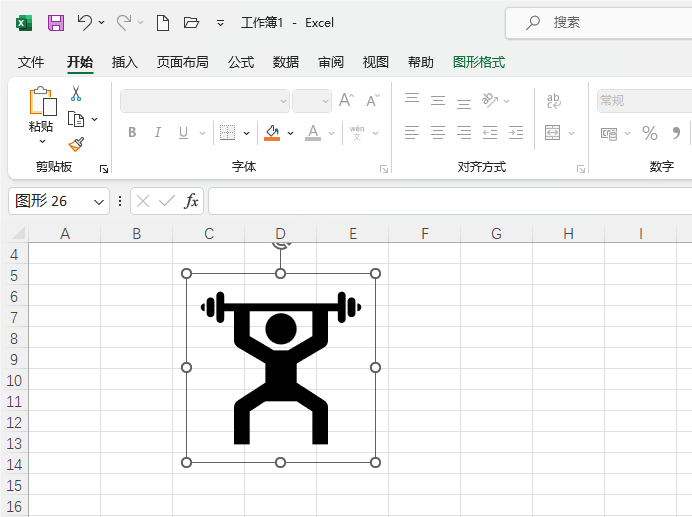Click the Percent Style icon
Viewport: 692px width, 517px height.
click(x=650, y=133)
